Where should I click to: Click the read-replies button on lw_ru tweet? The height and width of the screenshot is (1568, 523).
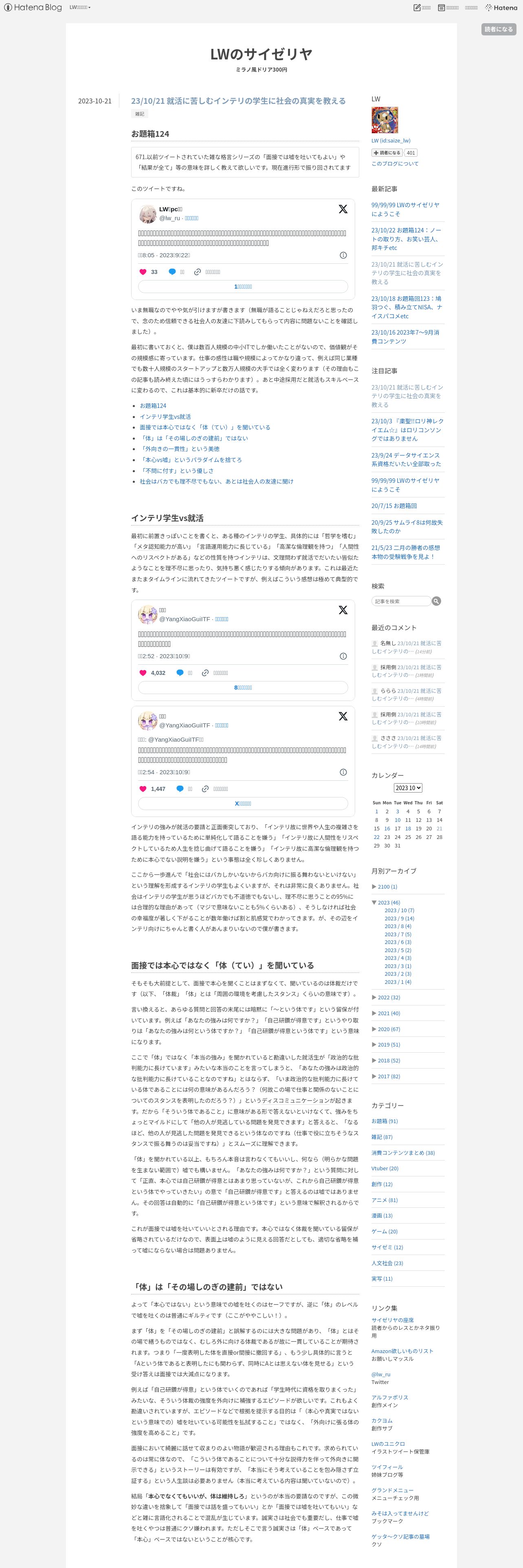243,287
